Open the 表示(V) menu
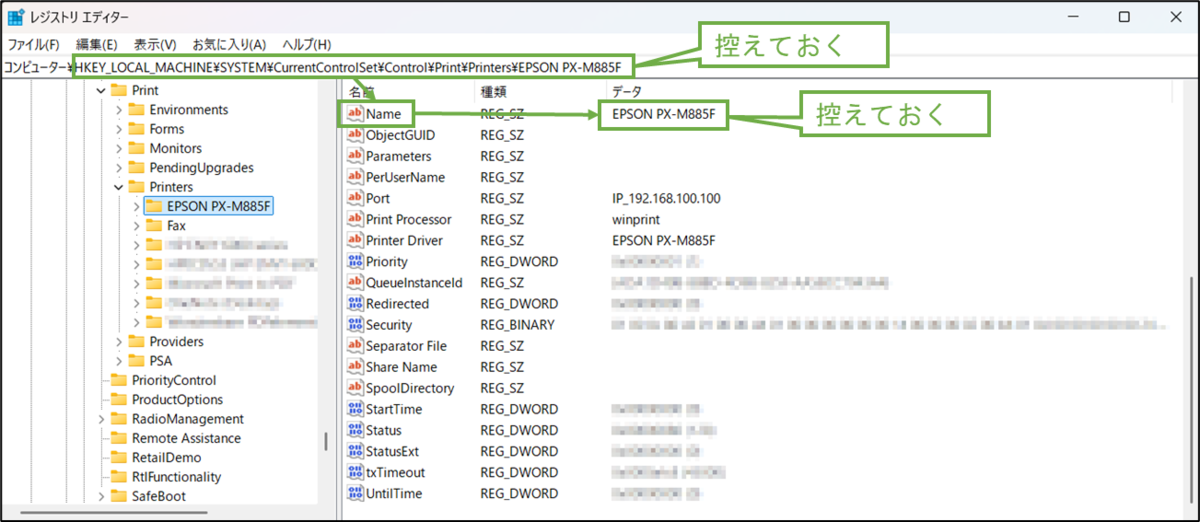 155,45
